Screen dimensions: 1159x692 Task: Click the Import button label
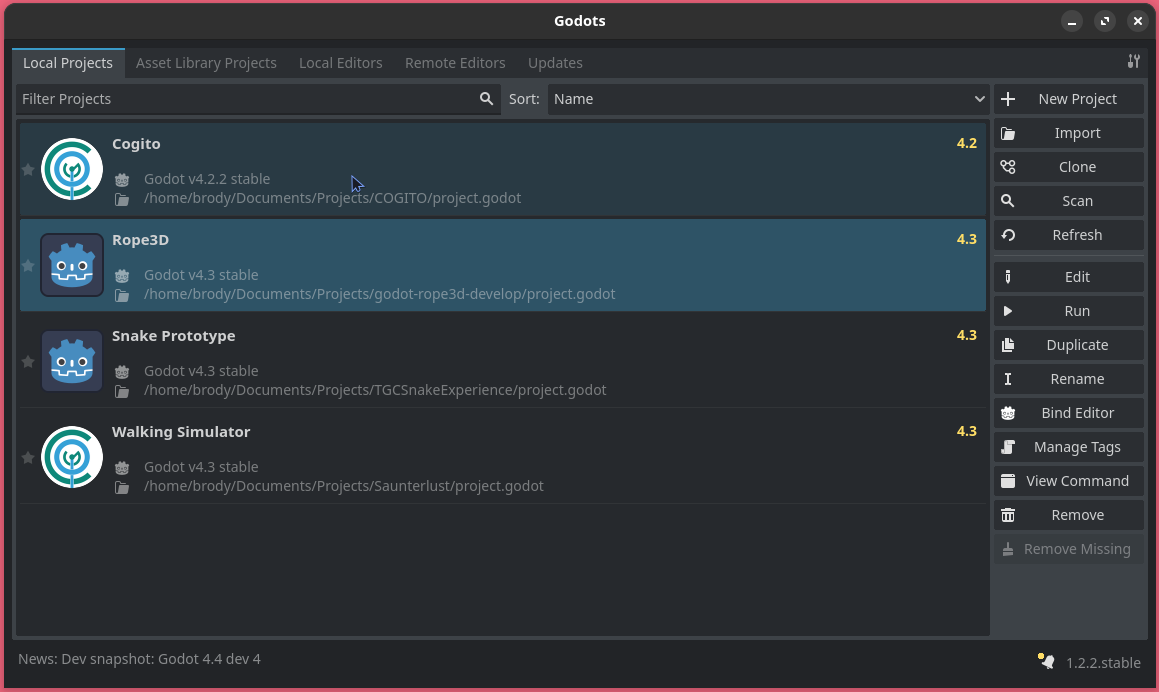(1077, 133)
